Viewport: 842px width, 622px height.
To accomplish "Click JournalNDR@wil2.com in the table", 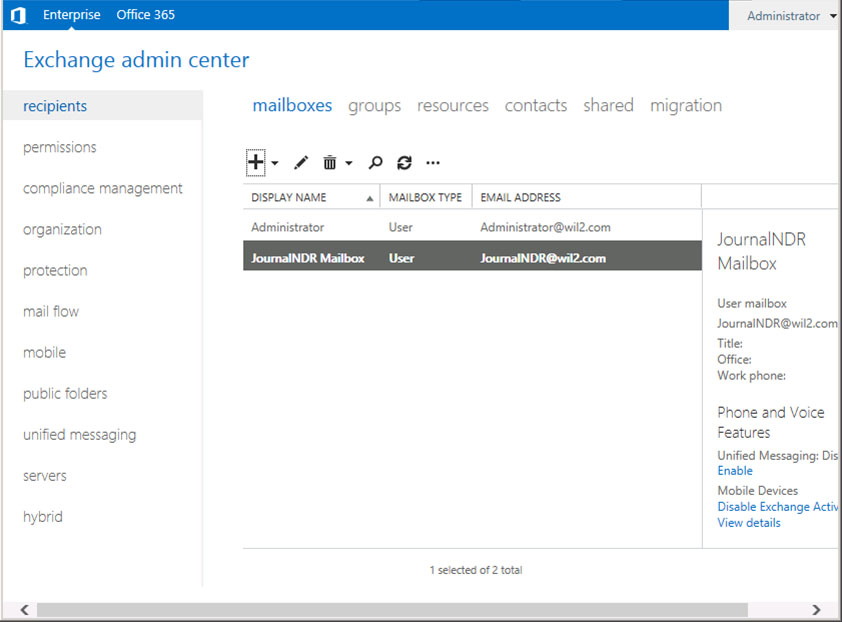I will (x=543, y=258).
